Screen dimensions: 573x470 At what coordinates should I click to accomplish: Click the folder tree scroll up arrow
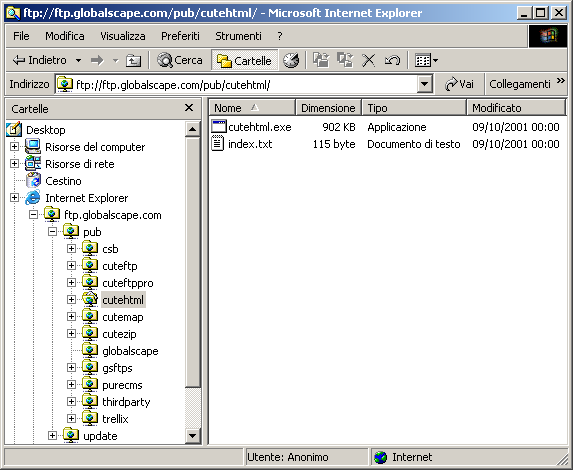click(193, 129)
